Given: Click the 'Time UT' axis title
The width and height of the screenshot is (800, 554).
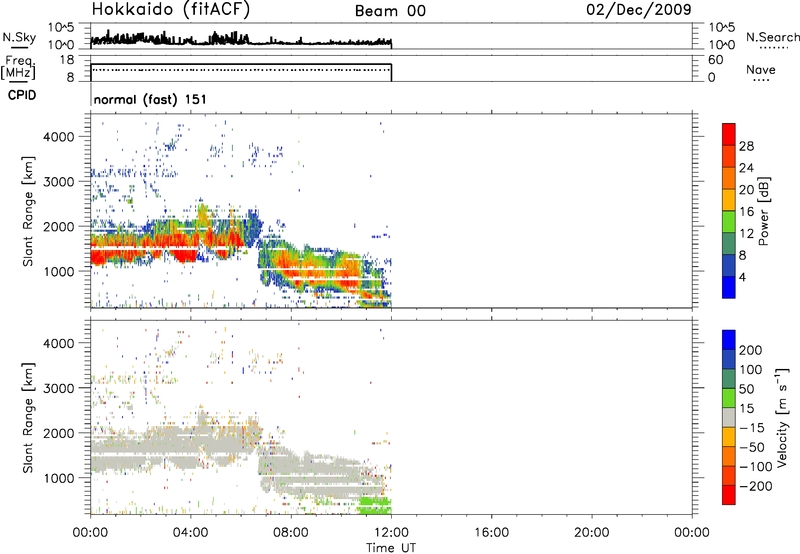Looking at the screenshot, I should [x=391, y=548].
